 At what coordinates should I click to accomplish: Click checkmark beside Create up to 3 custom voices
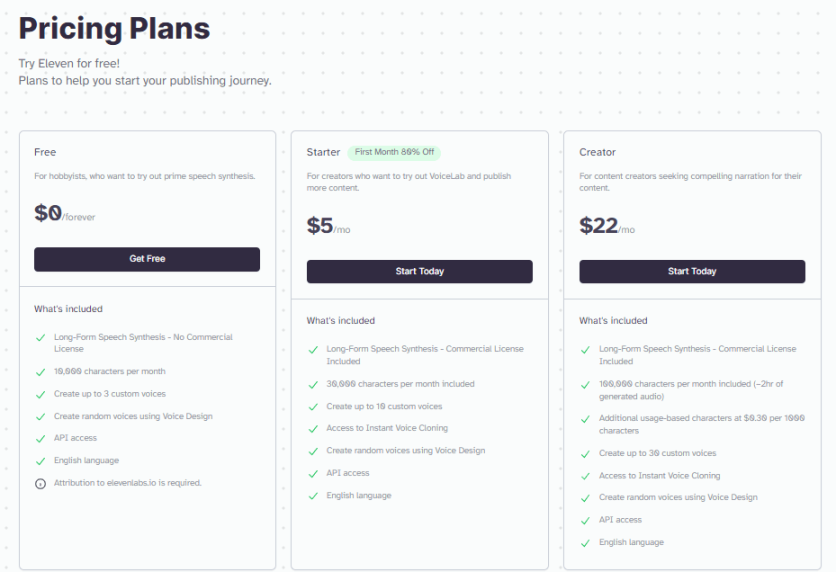pos(40,394)
